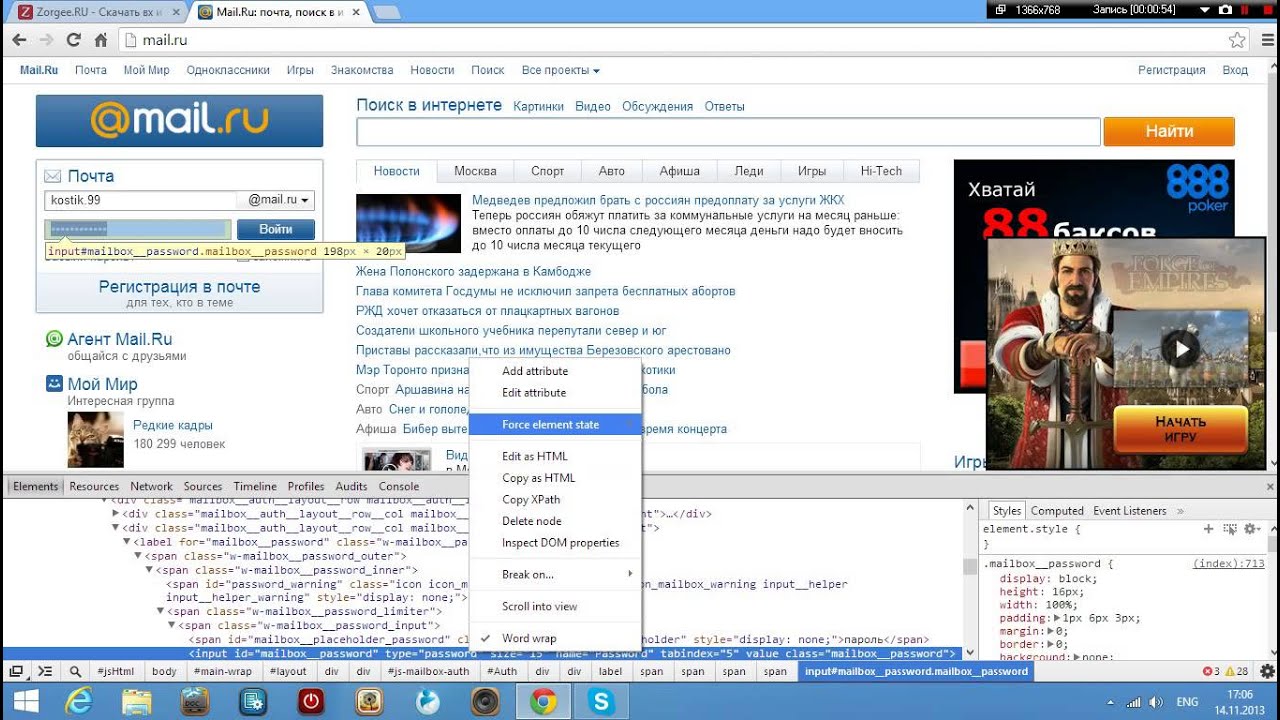1280x720 pixels.
Task: Show the DevTools console drawer icon
Action: tap(45, 671)
